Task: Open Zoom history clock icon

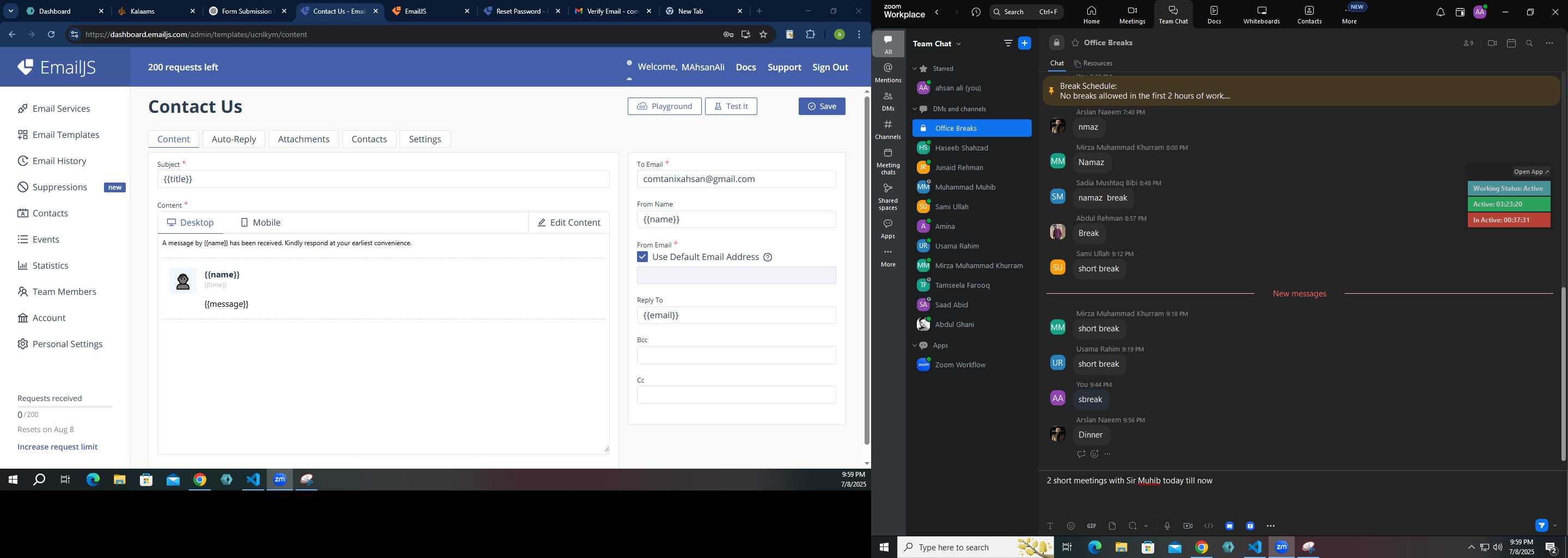Action: tap(976, 12)
